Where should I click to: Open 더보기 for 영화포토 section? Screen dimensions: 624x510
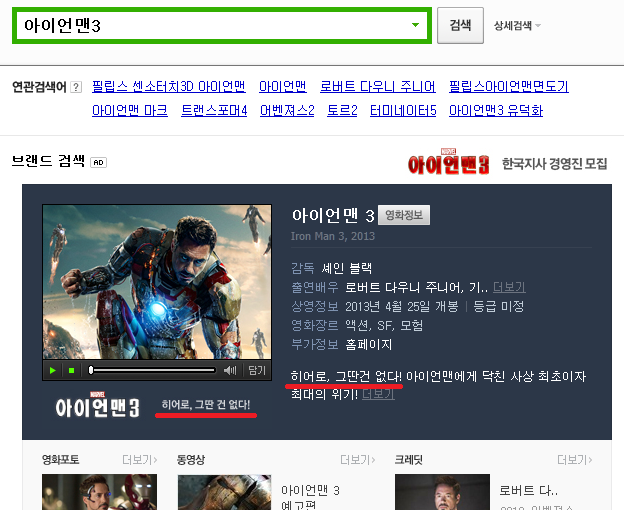[140, 460]
